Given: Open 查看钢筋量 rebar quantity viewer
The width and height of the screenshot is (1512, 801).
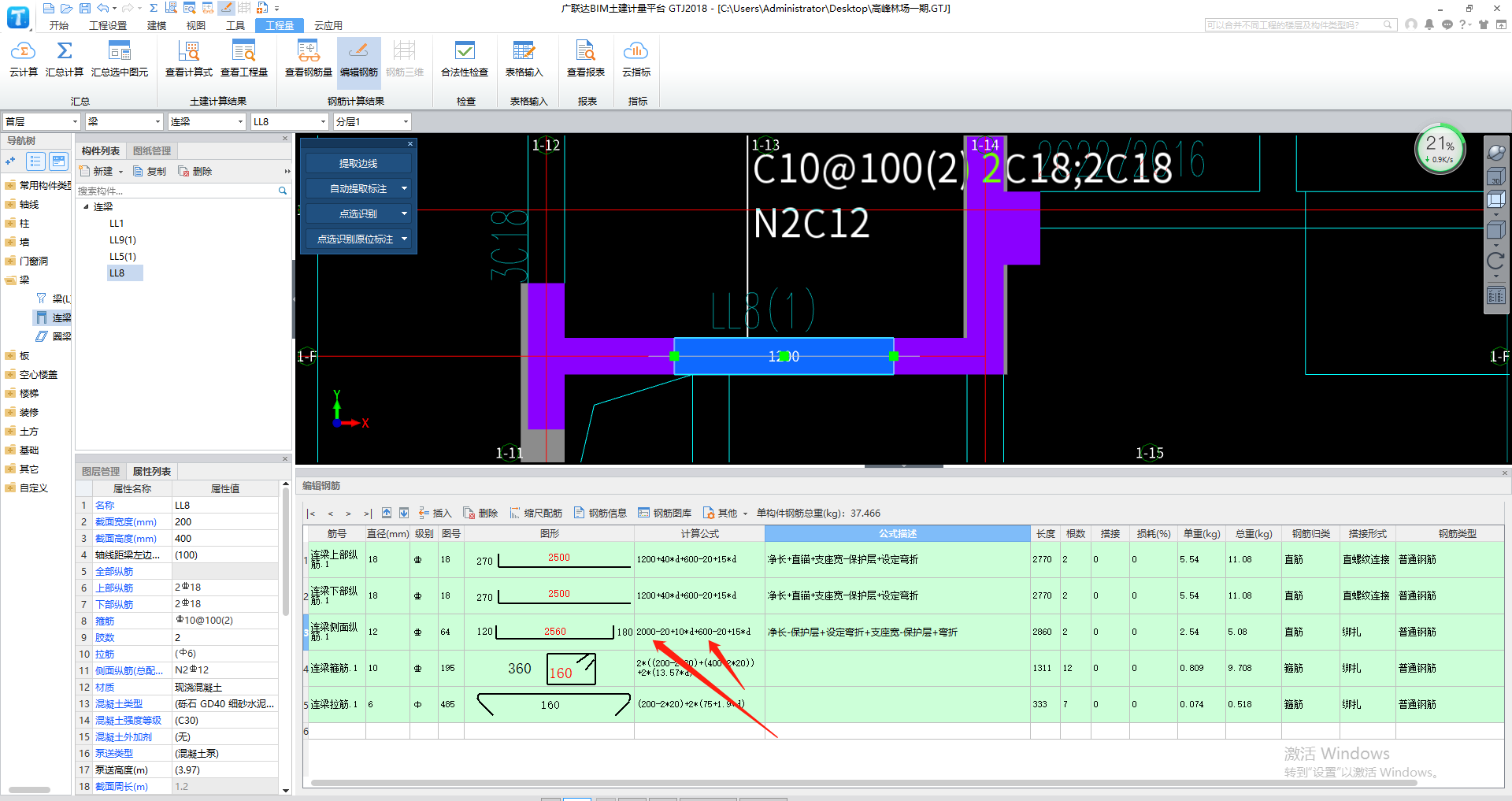Looking at the screenshot, I should point(309,59).
